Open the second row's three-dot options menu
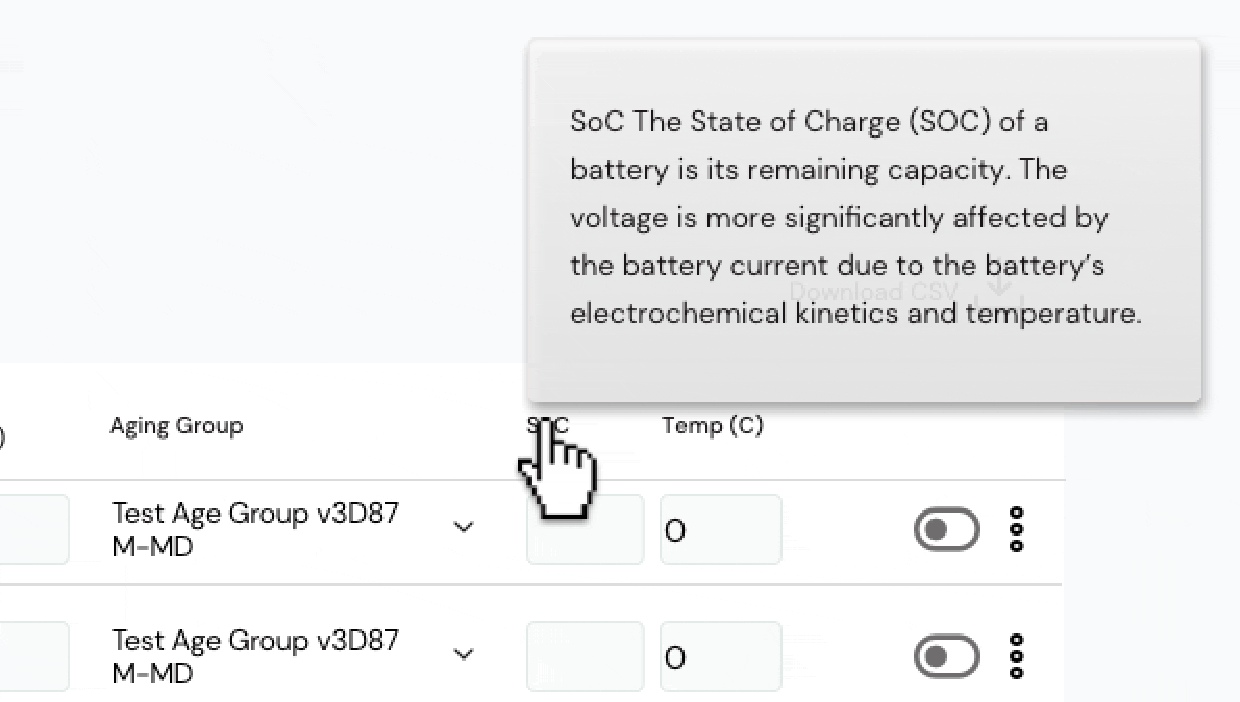Screen dimensions: 1240x702 pos(1017,656)
